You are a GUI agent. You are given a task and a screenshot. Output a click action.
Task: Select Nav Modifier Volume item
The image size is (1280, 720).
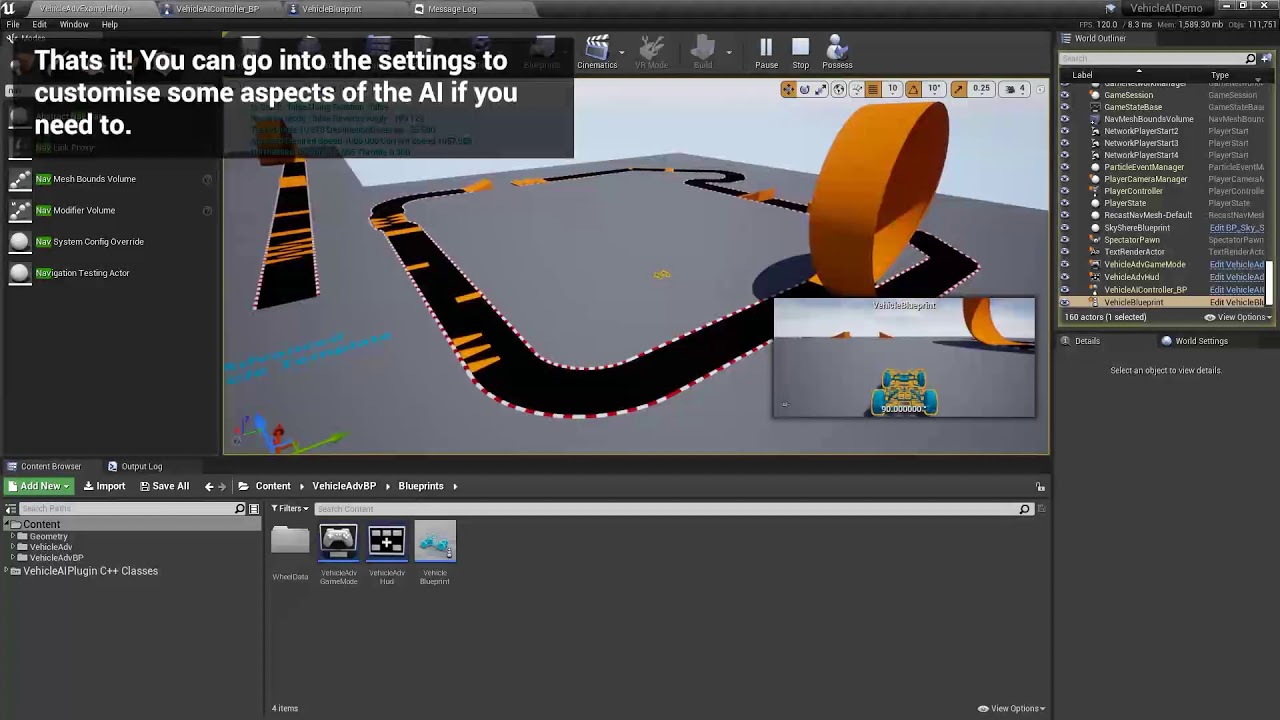(x=109, y=210)
